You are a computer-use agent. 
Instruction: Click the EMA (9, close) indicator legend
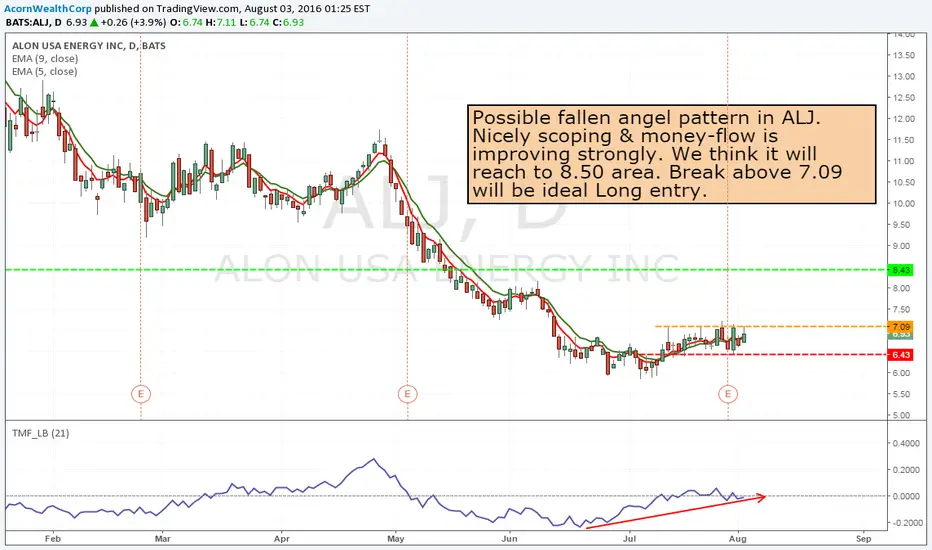coord(45,58)
